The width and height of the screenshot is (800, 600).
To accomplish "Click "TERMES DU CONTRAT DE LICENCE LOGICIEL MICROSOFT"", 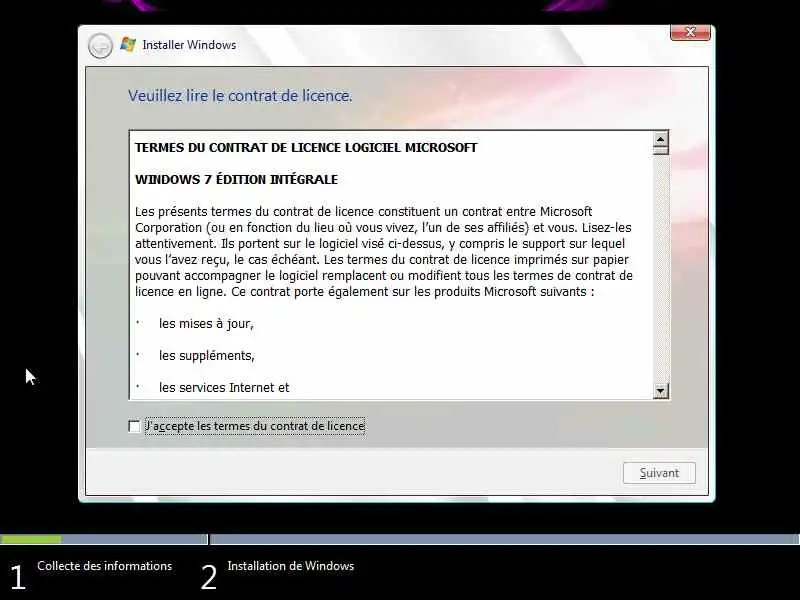I will (306, 148).
